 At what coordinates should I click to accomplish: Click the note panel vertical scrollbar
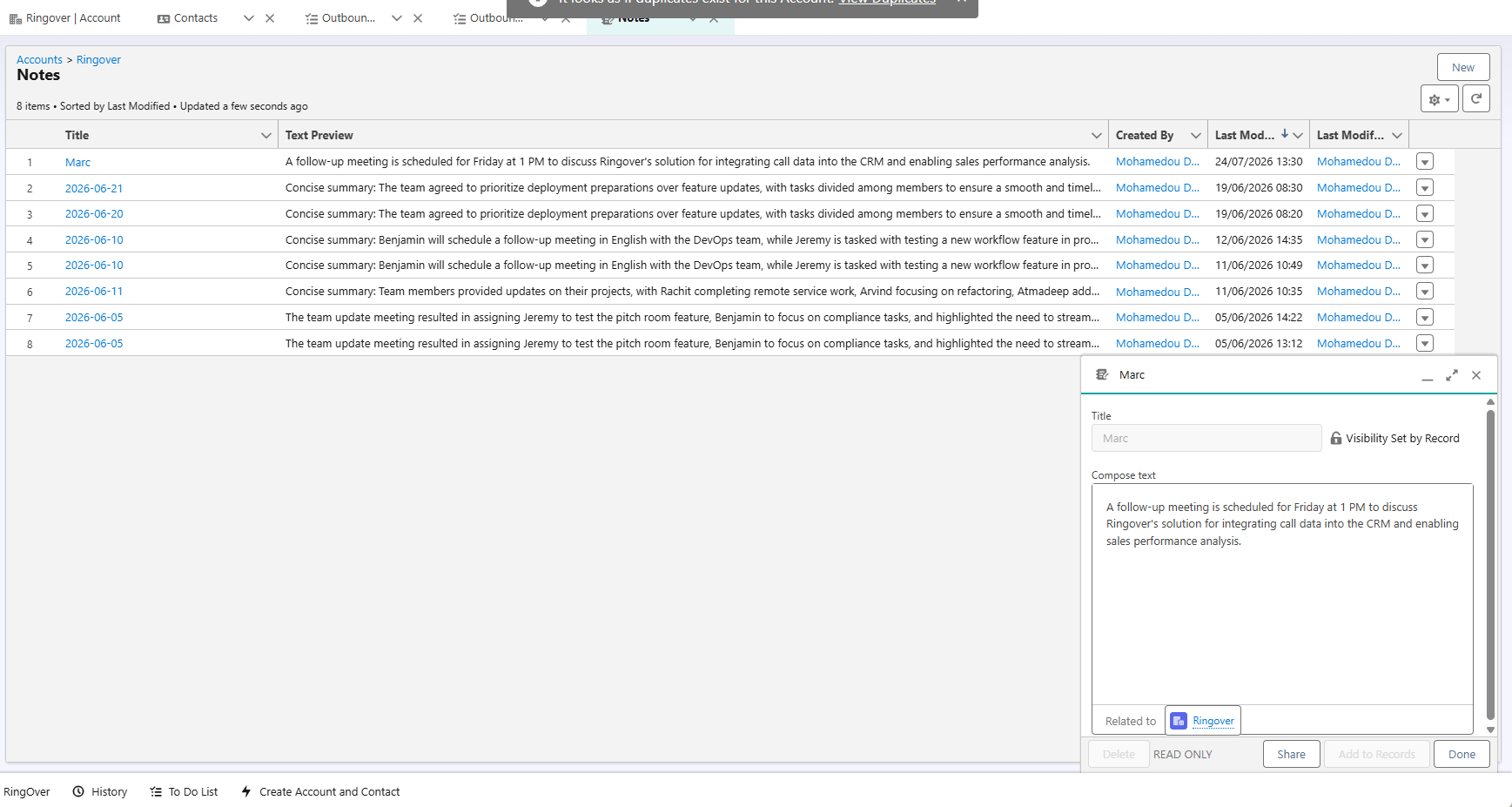point(1490,564)
